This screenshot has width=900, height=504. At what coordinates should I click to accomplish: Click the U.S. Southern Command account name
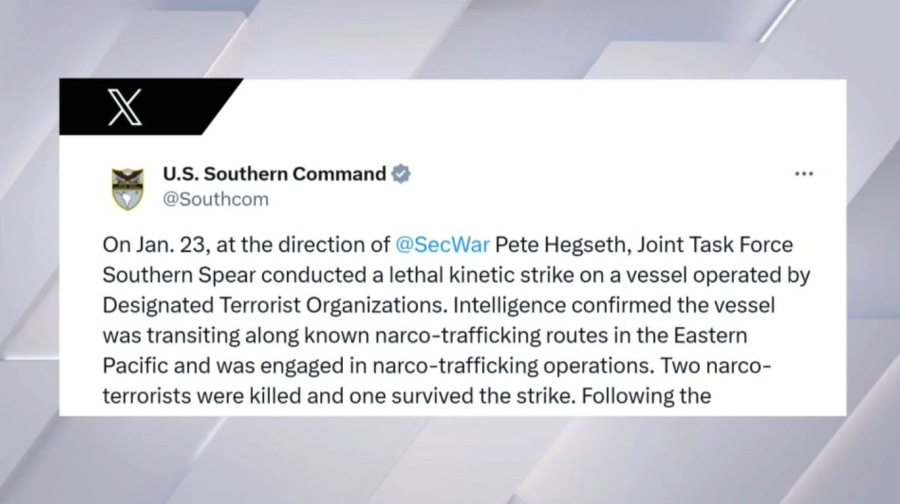point(274,174)
